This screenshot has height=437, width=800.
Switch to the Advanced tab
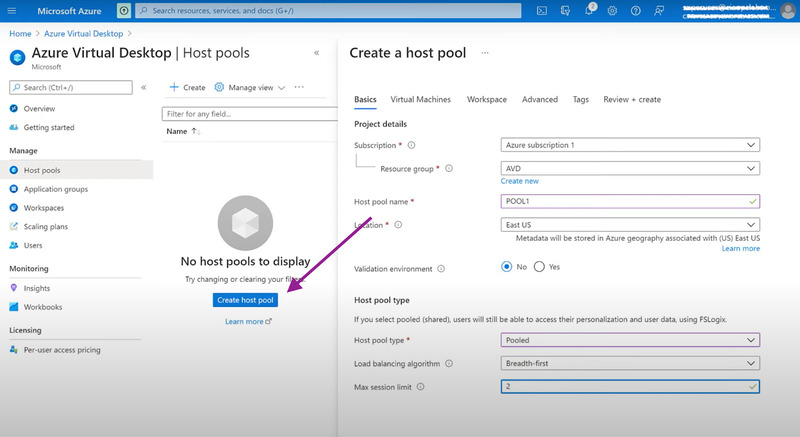[540, 99]
